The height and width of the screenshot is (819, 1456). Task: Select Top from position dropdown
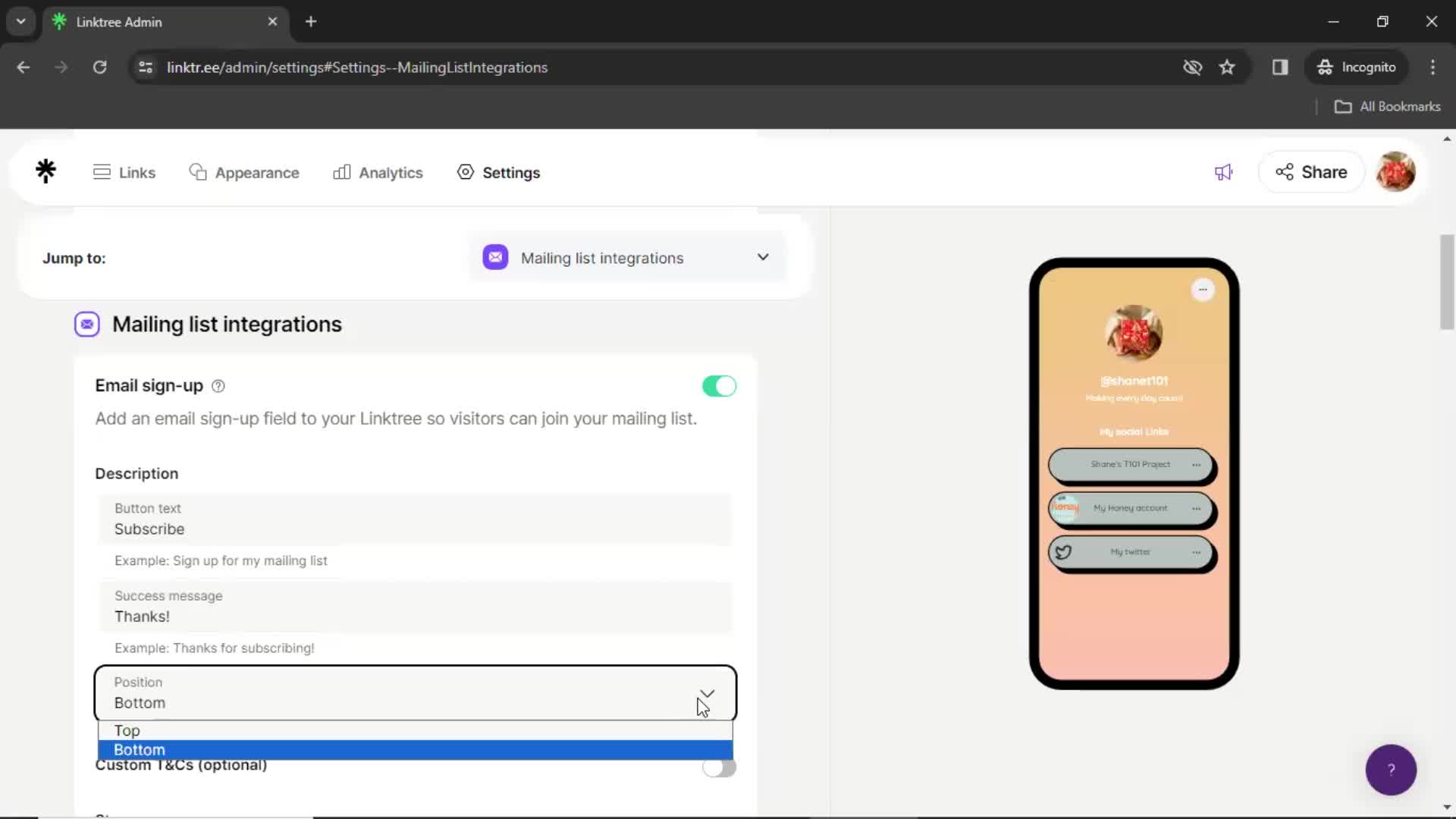click(x=126, y=730)
